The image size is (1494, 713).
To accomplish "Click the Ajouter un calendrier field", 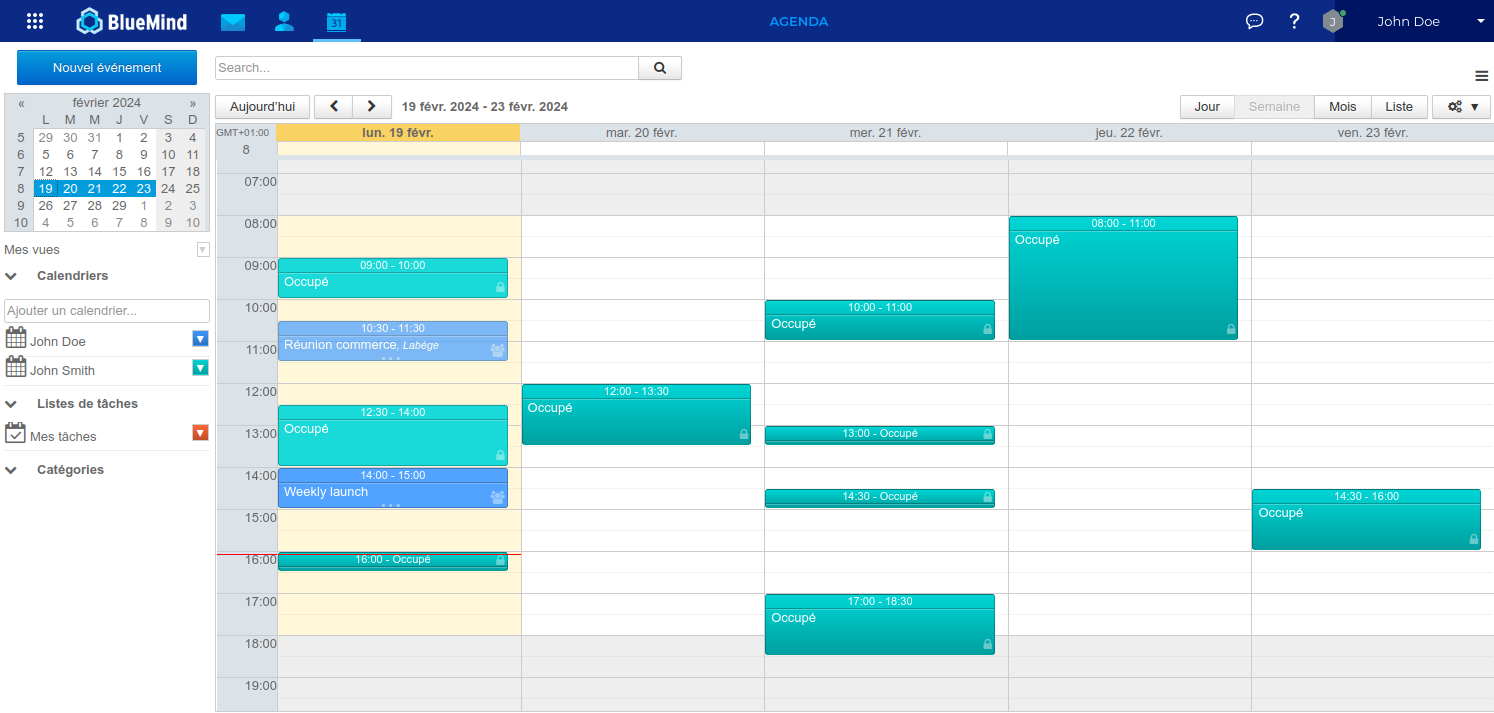I will pyautogui.click(x=107, y=311).
